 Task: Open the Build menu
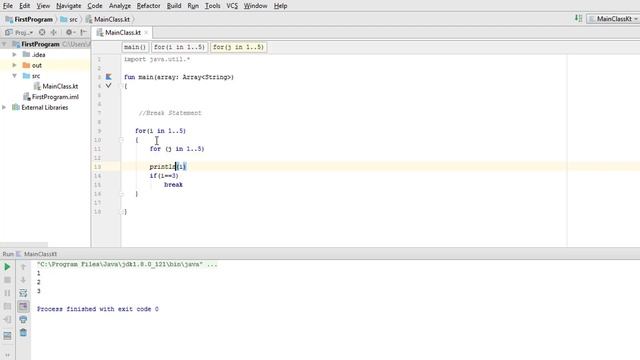(174, 6)
